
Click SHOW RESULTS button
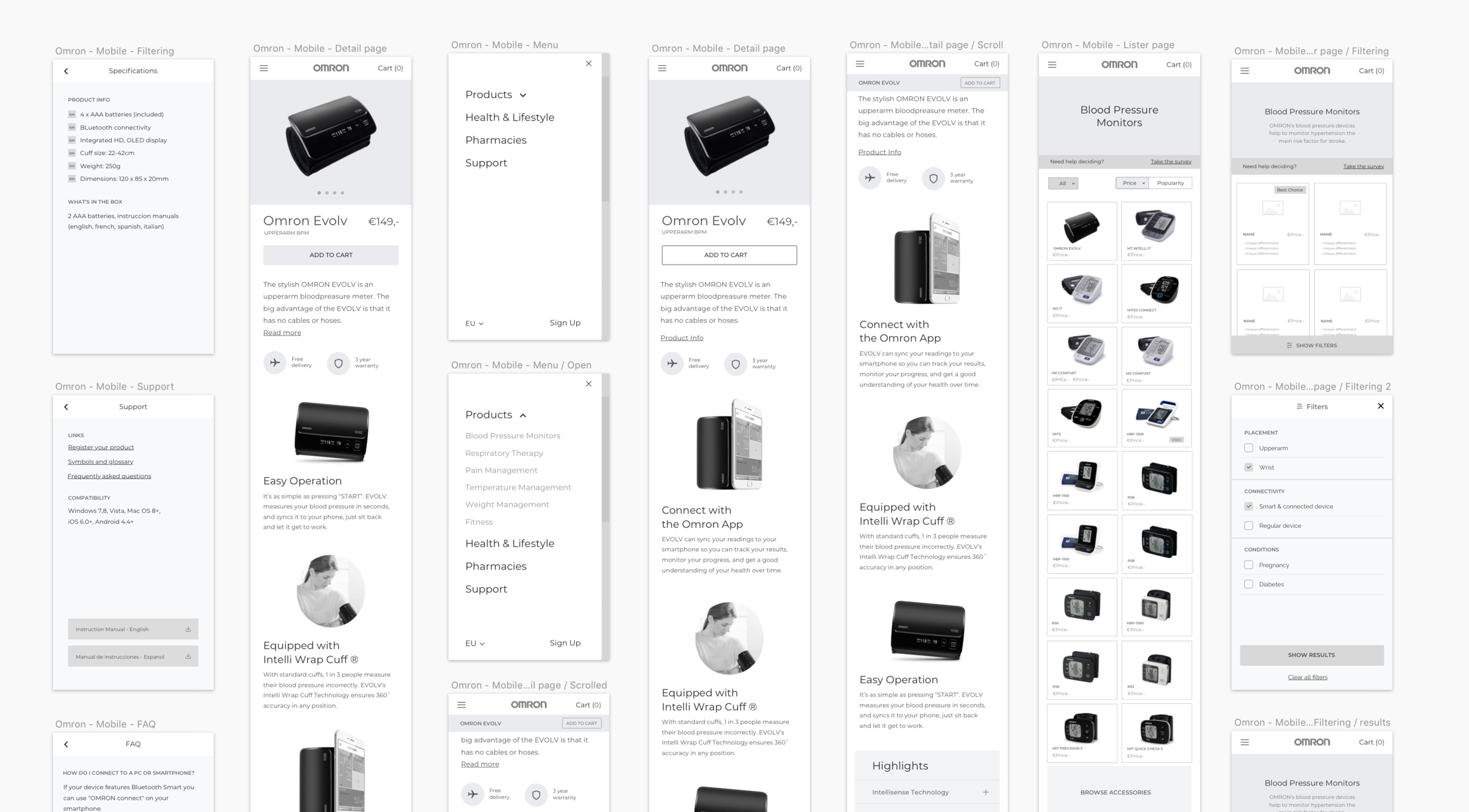coord(1312,655)
